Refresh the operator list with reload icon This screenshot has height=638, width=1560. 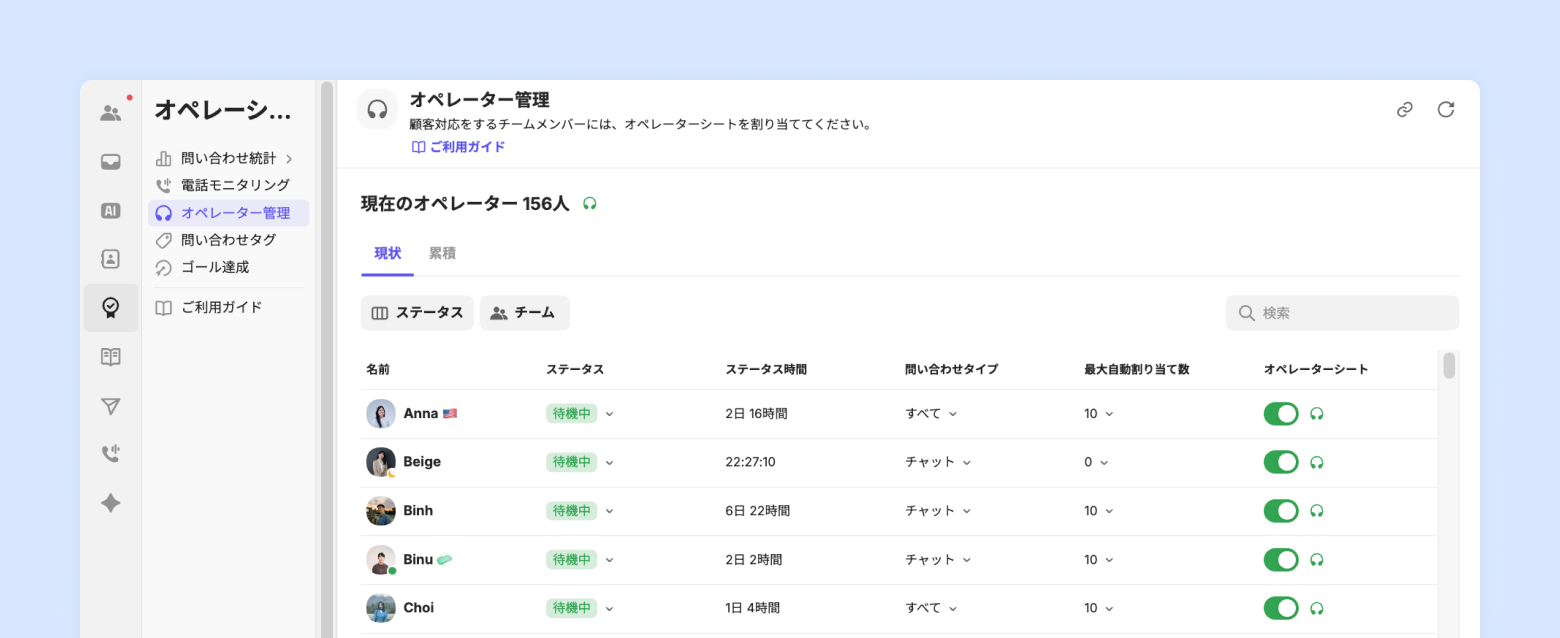pyautogui.click(x=1446, y=110)
